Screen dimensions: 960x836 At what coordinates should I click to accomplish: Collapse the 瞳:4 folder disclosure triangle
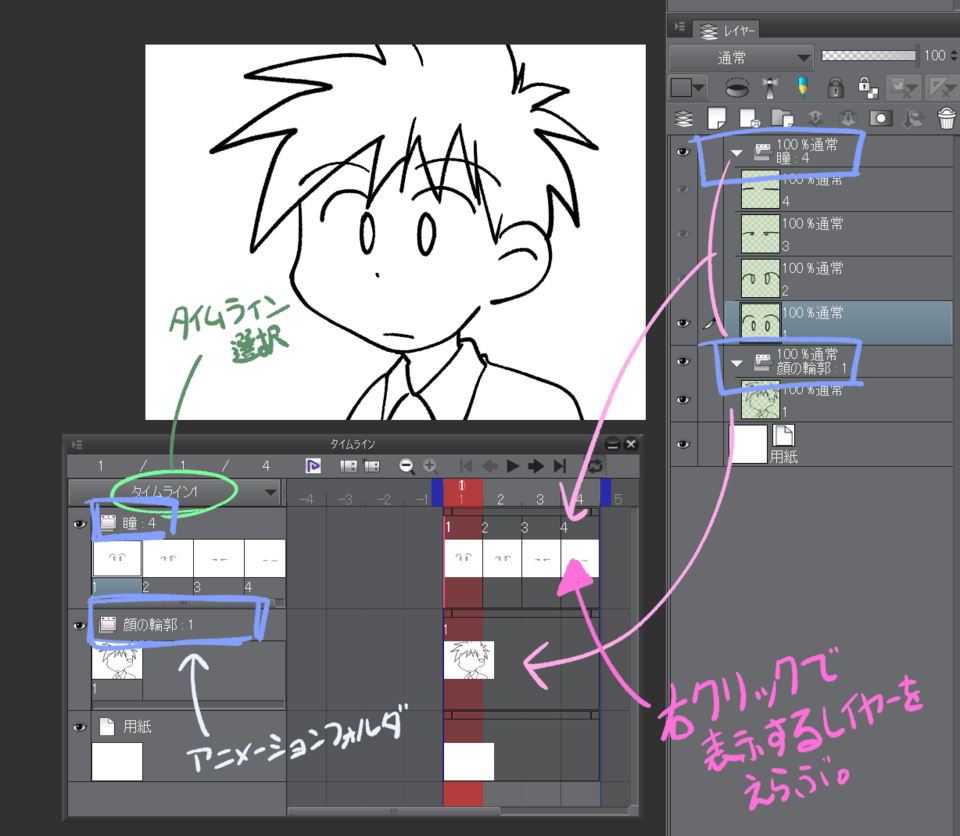(737, 151)
